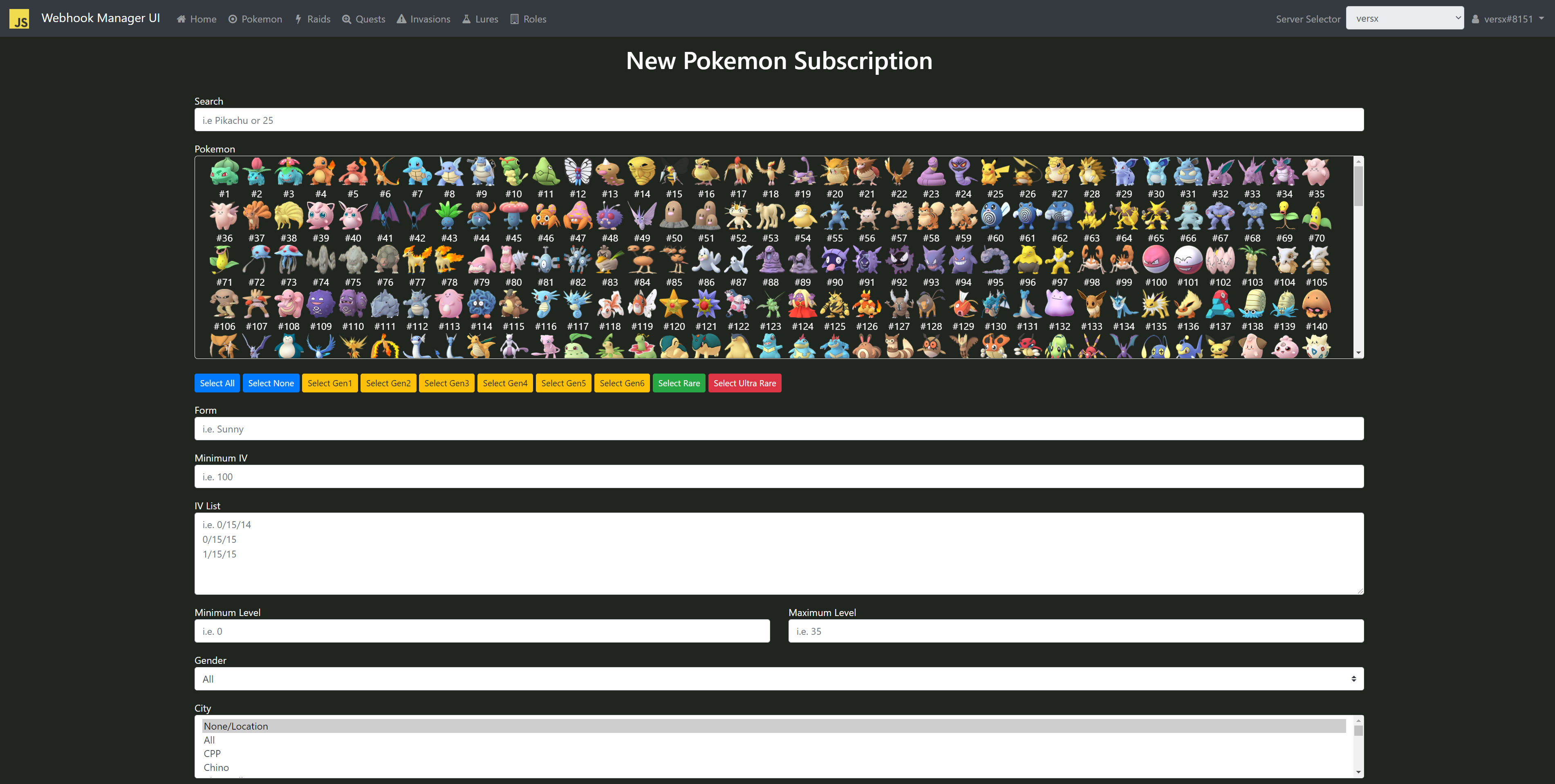The width and height of the screenshot is (1555, 784).
Task: Select CPP in the City list
Action: tap(774, 754)
